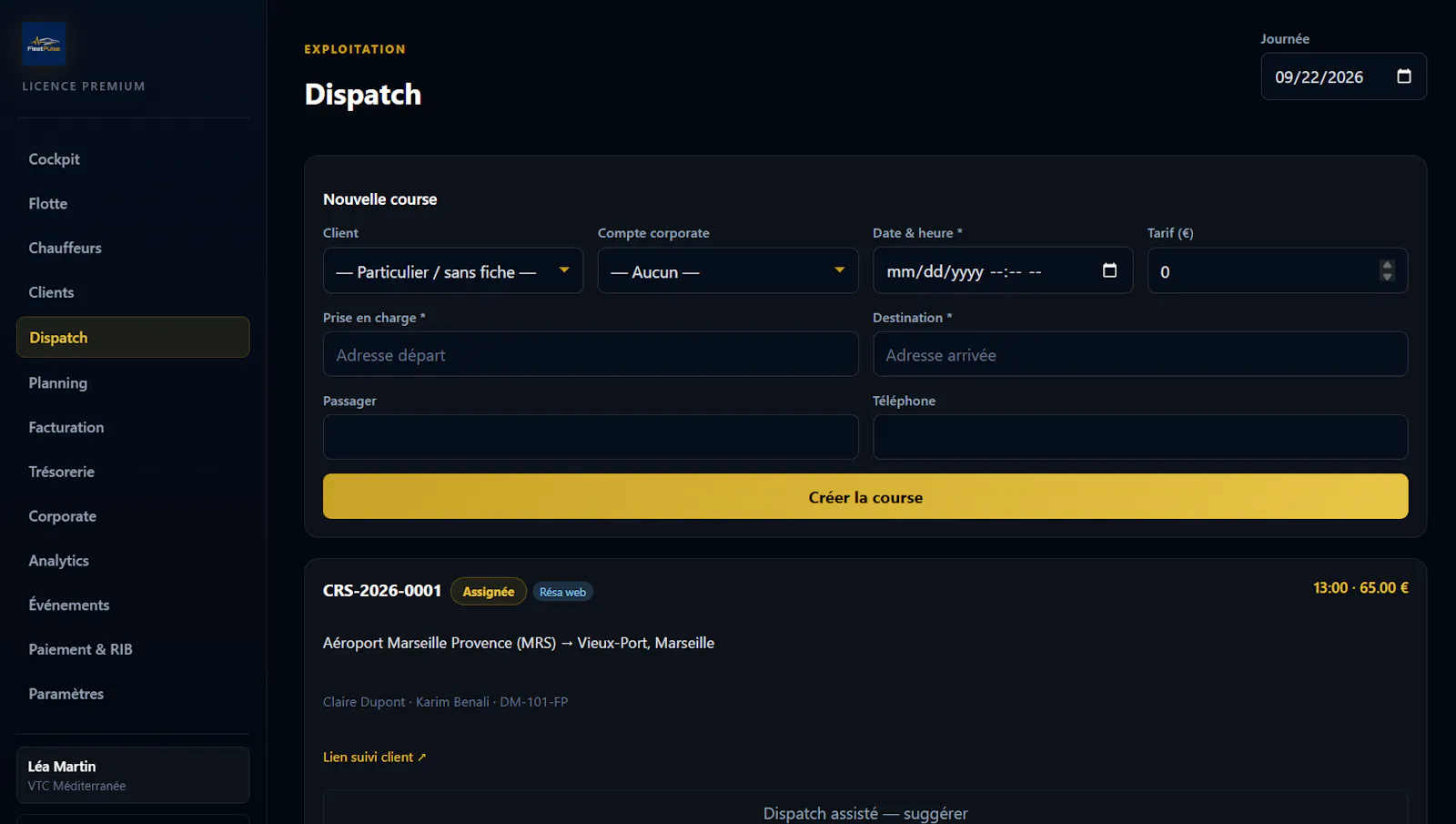Decrease Tarif value with down arrow
The image size is (1456, 824).
tap(1387, 276)
